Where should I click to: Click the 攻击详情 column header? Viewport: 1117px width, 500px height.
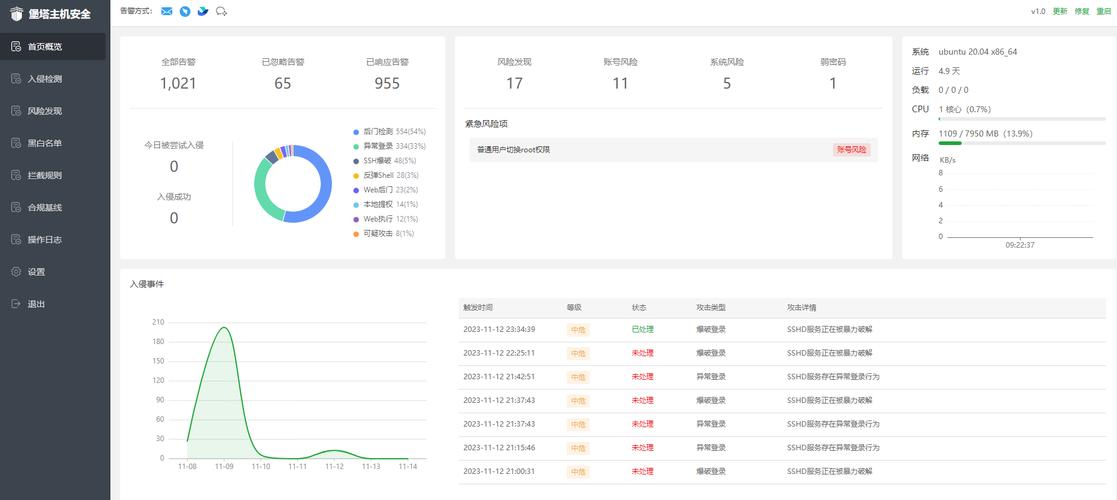click(801, 308)
